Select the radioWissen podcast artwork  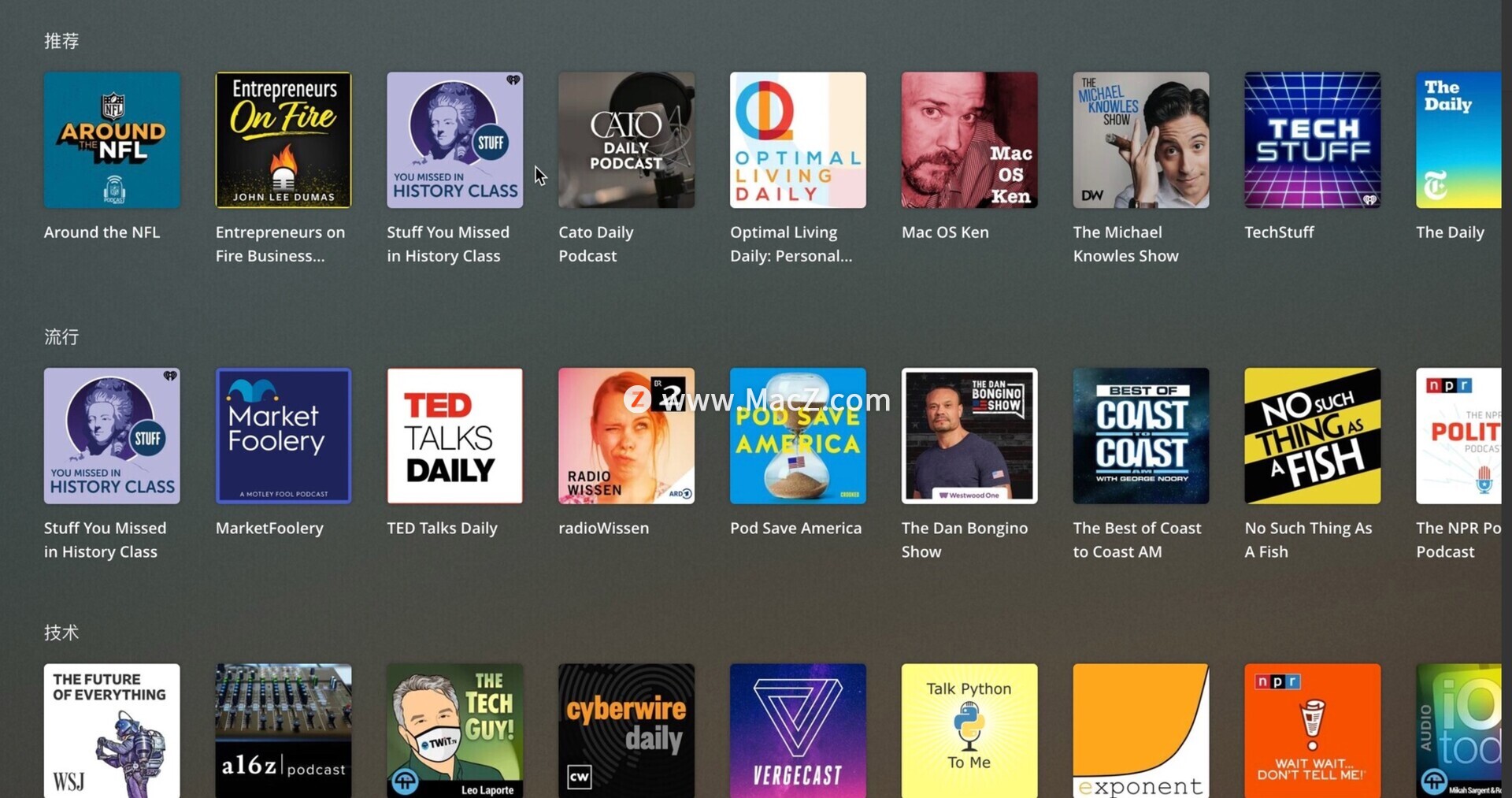626,436
